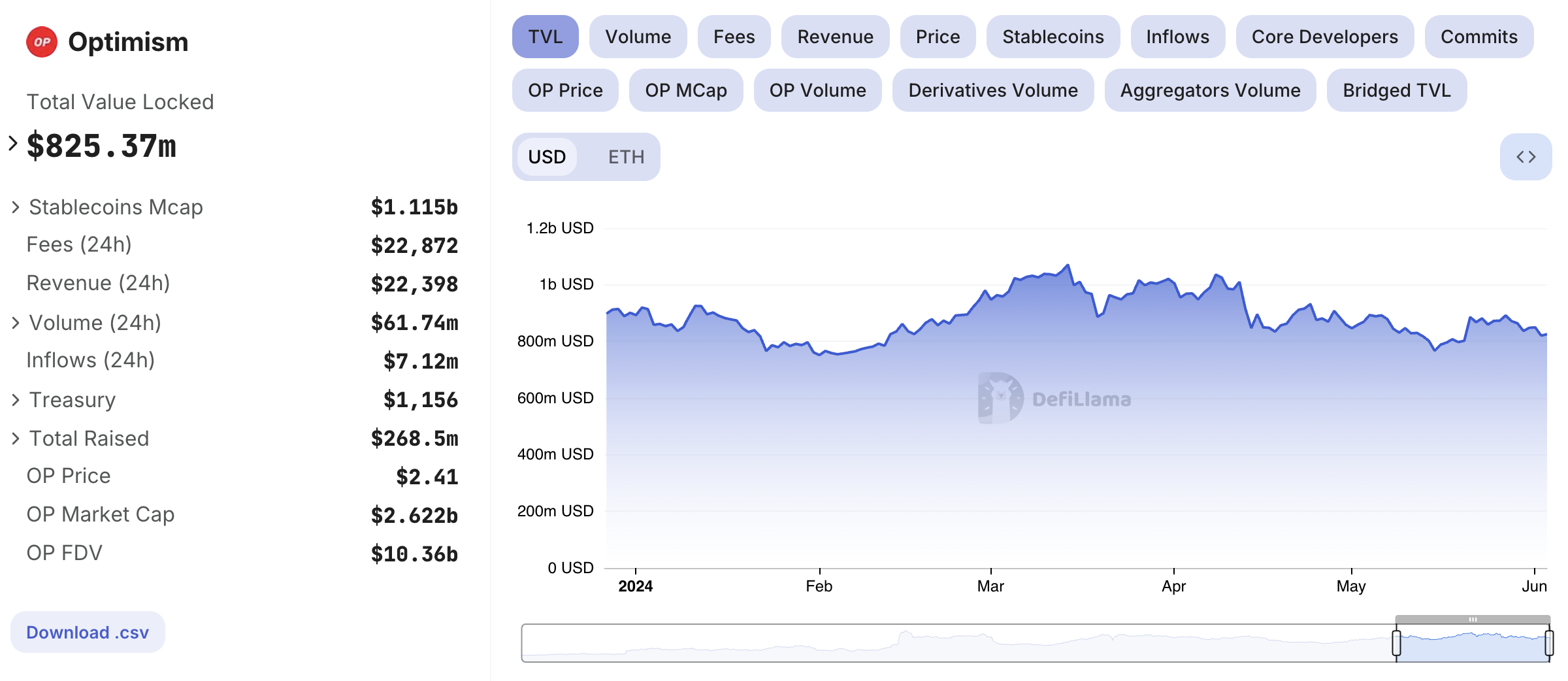Expand the Total Raised row
This screenshot has height=681, width=1568.
pyautogui.click(x=16, y=439)
